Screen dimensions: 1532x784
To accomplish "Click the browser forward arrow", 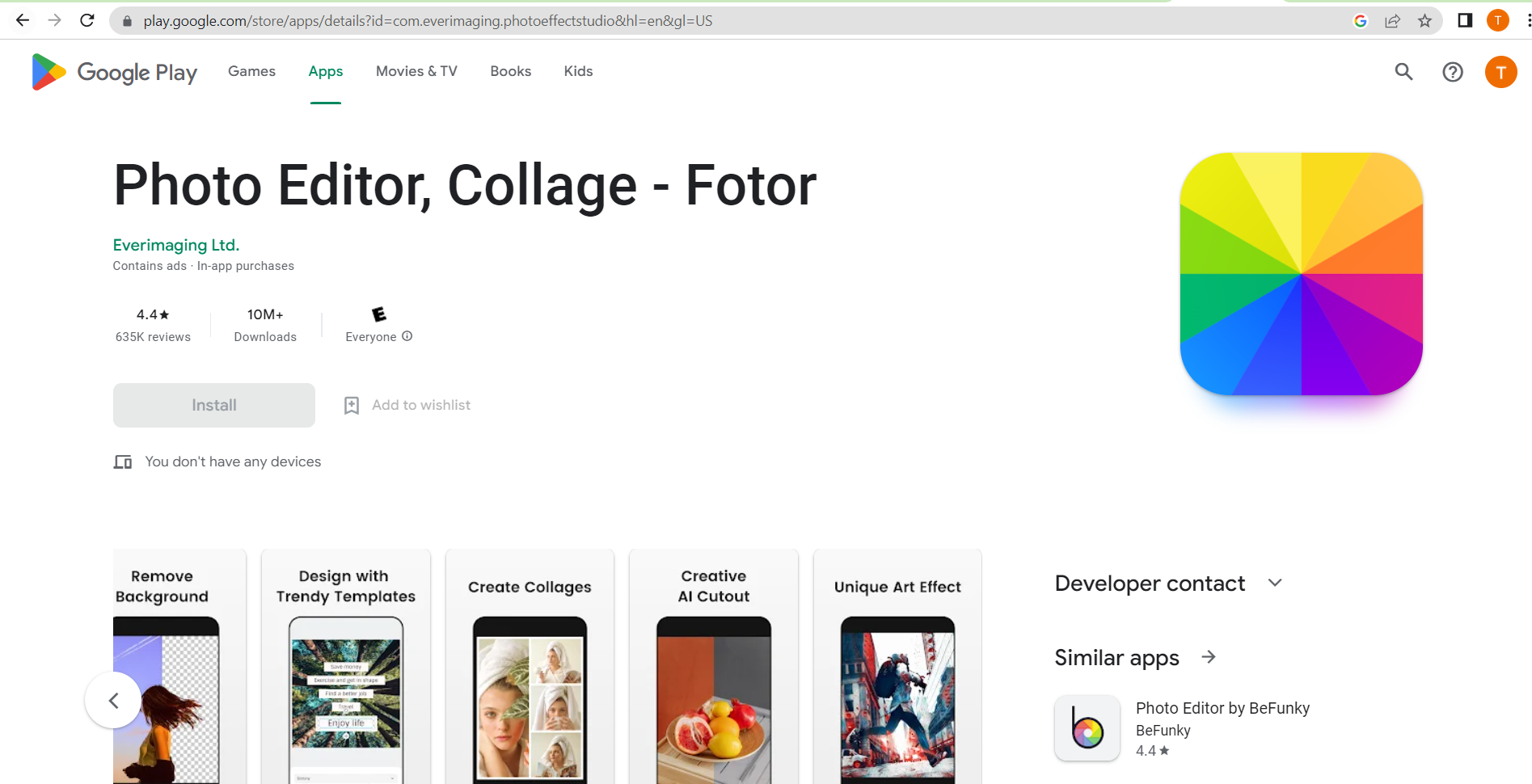I will pos(54,20).
